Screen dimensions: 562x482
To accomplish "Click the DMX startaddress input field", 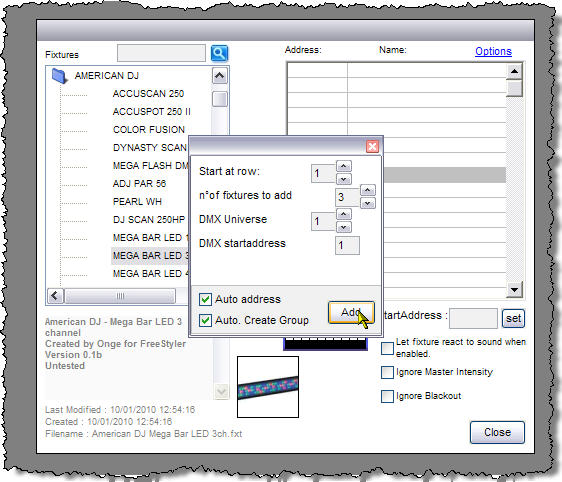I will pos(347,245).
